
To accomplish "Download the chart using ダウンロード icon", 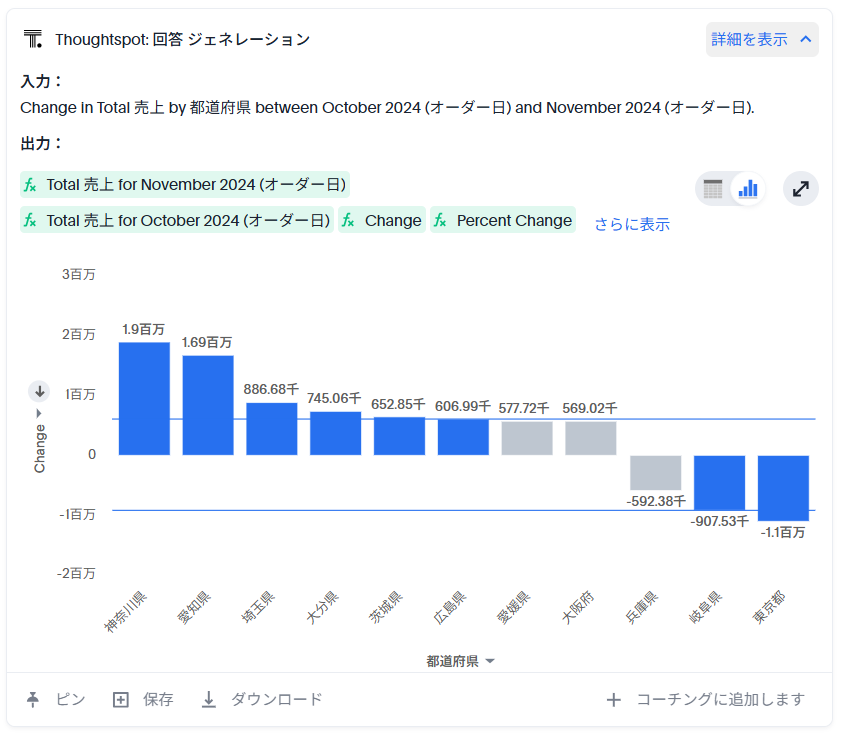I will pos(209,700).
